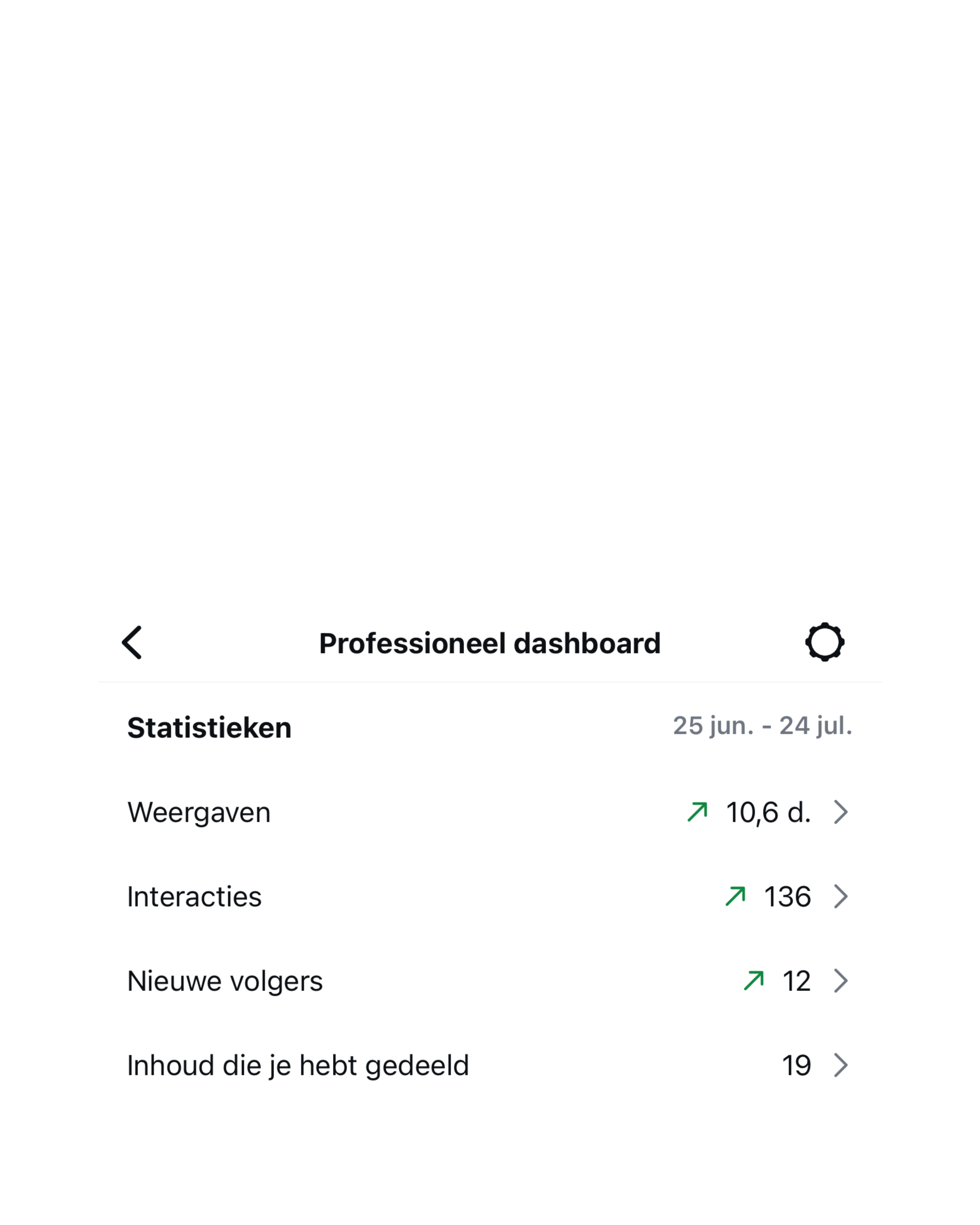
Task: Tap the 19 shared content value
Action: [x=796, y=1065]
